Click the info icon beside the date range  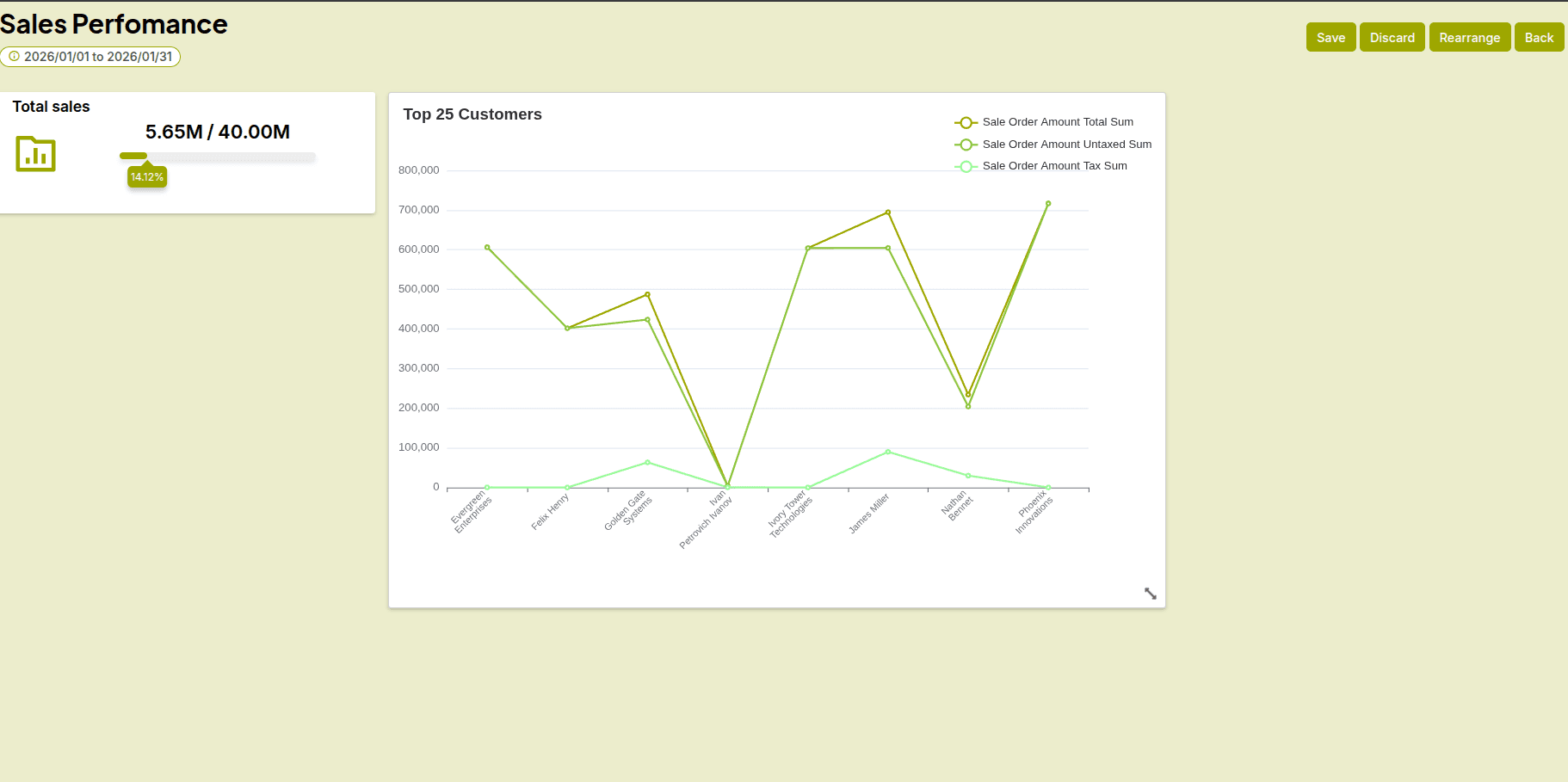pos(14,57)
